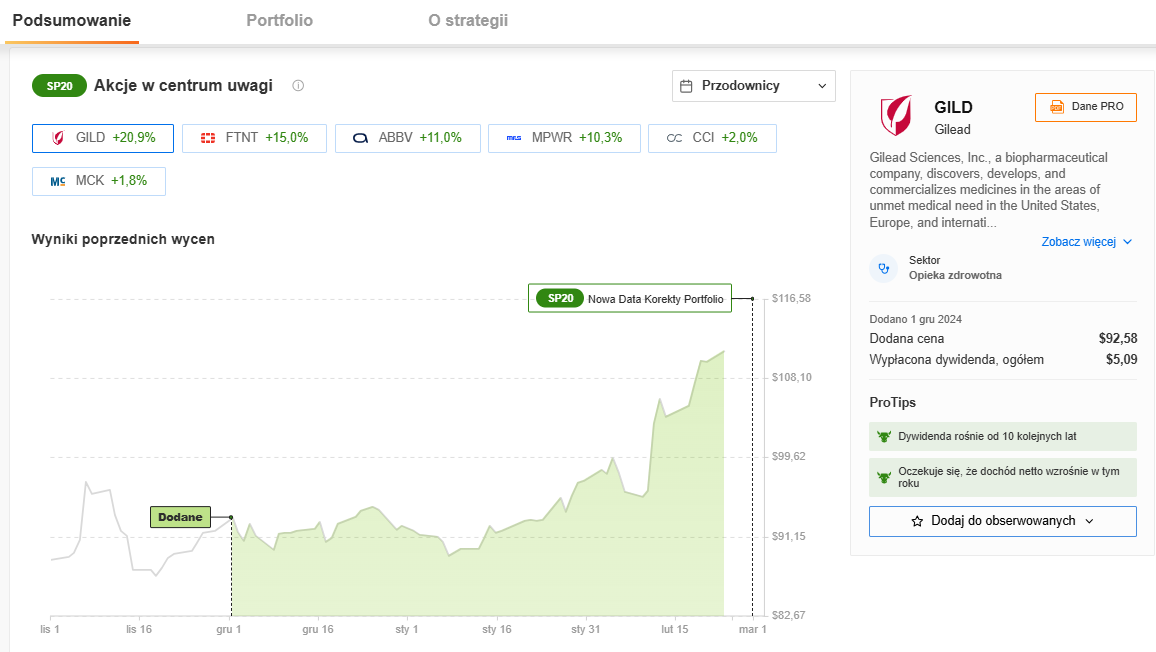The height and width of the screenshot is (652, 1156).
Task: Open the Przodownicy dropdown
Action: 753,86
